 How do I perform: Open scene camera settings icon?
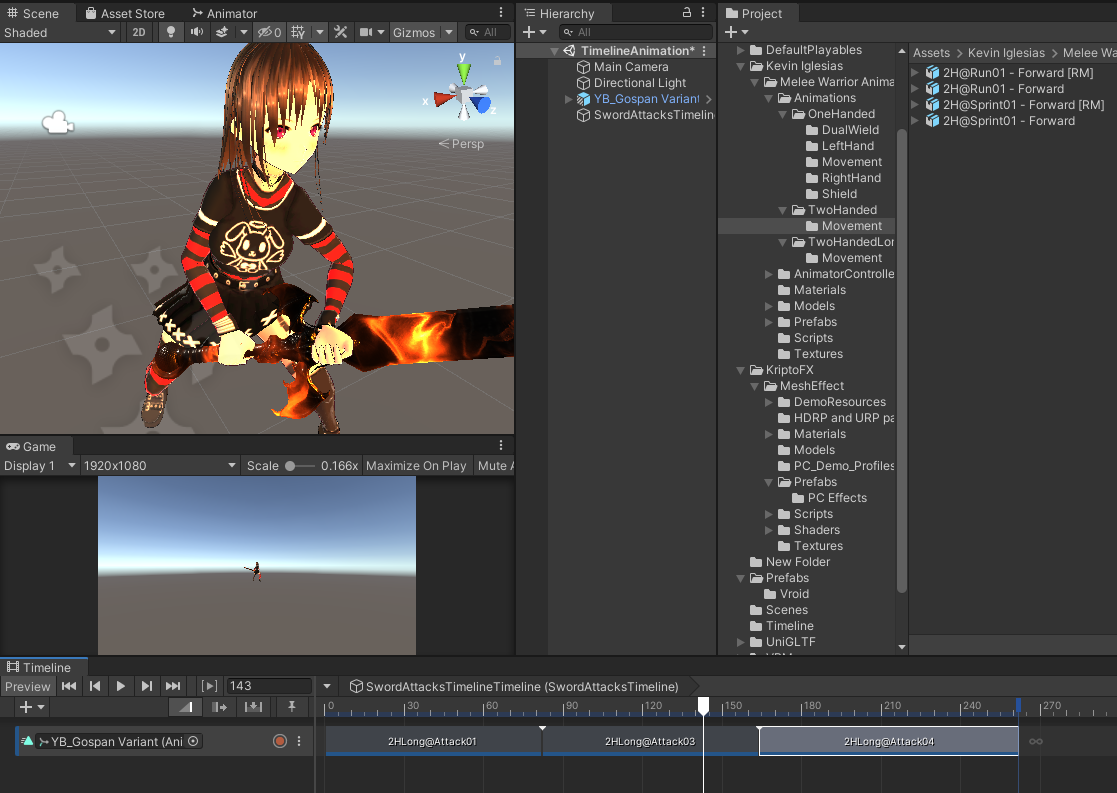pyautogui.click(x=366, y=32)
